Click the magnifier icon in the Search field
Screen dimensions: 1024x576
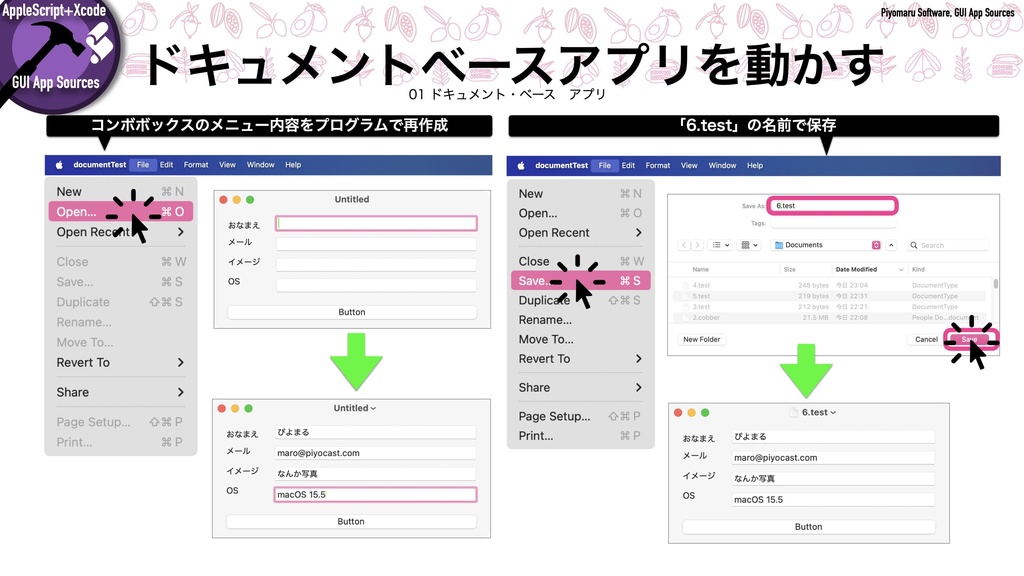tap(913, 245)
